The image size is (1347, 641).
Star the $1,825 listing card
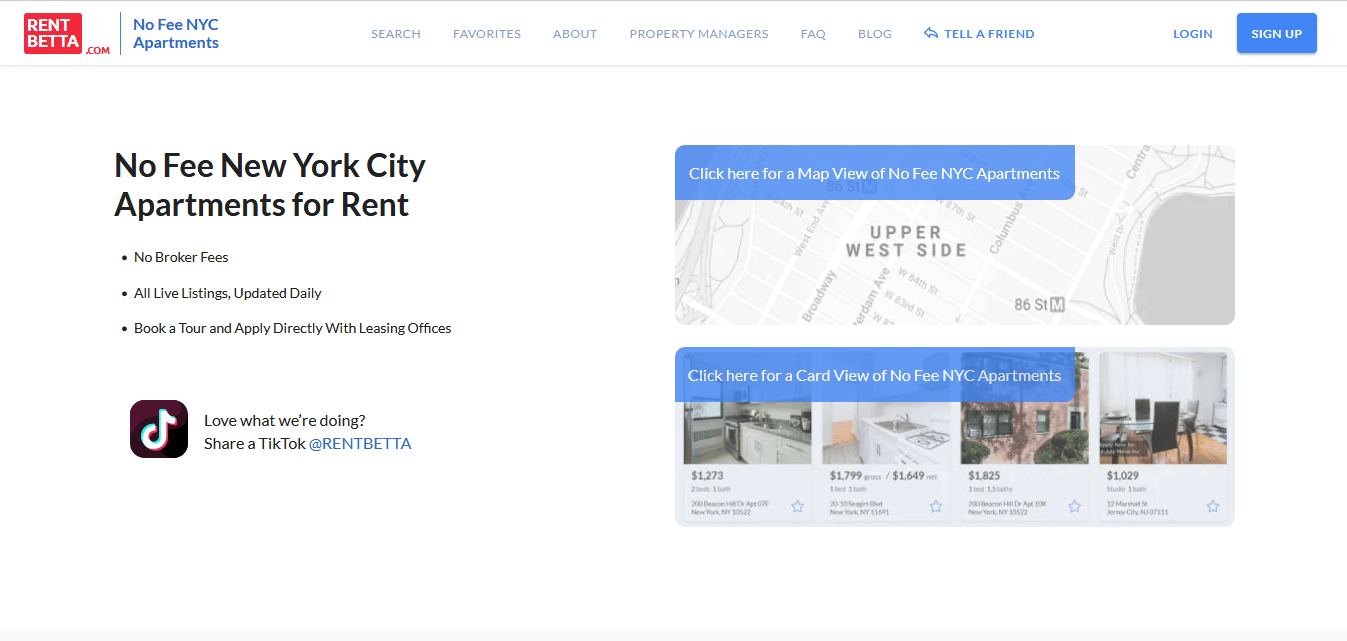1074,507
